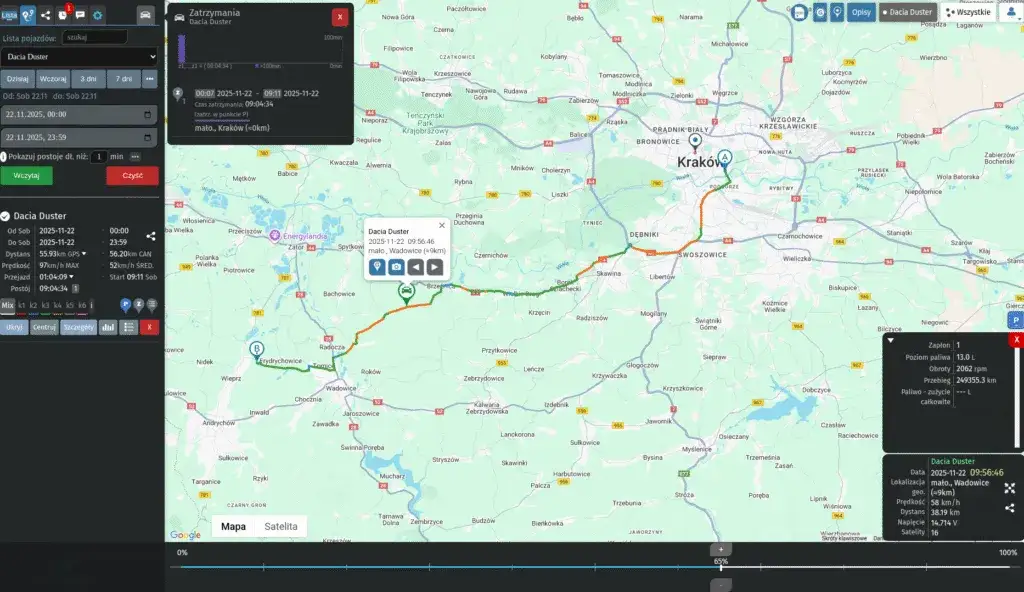Toggle the Z stops markers icon

138,304
